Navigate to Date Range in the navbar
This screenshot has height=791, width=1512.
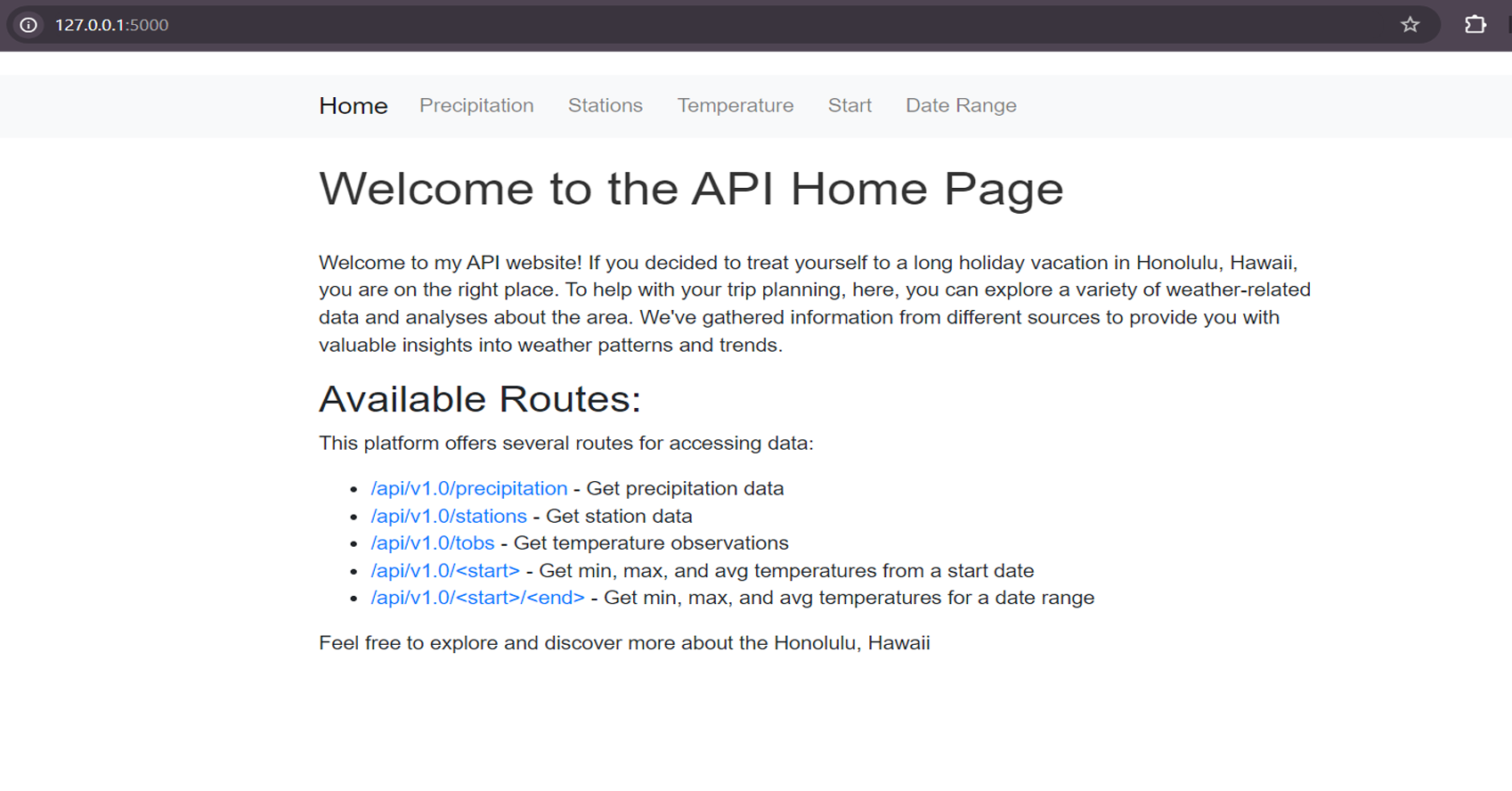point(961,106)
